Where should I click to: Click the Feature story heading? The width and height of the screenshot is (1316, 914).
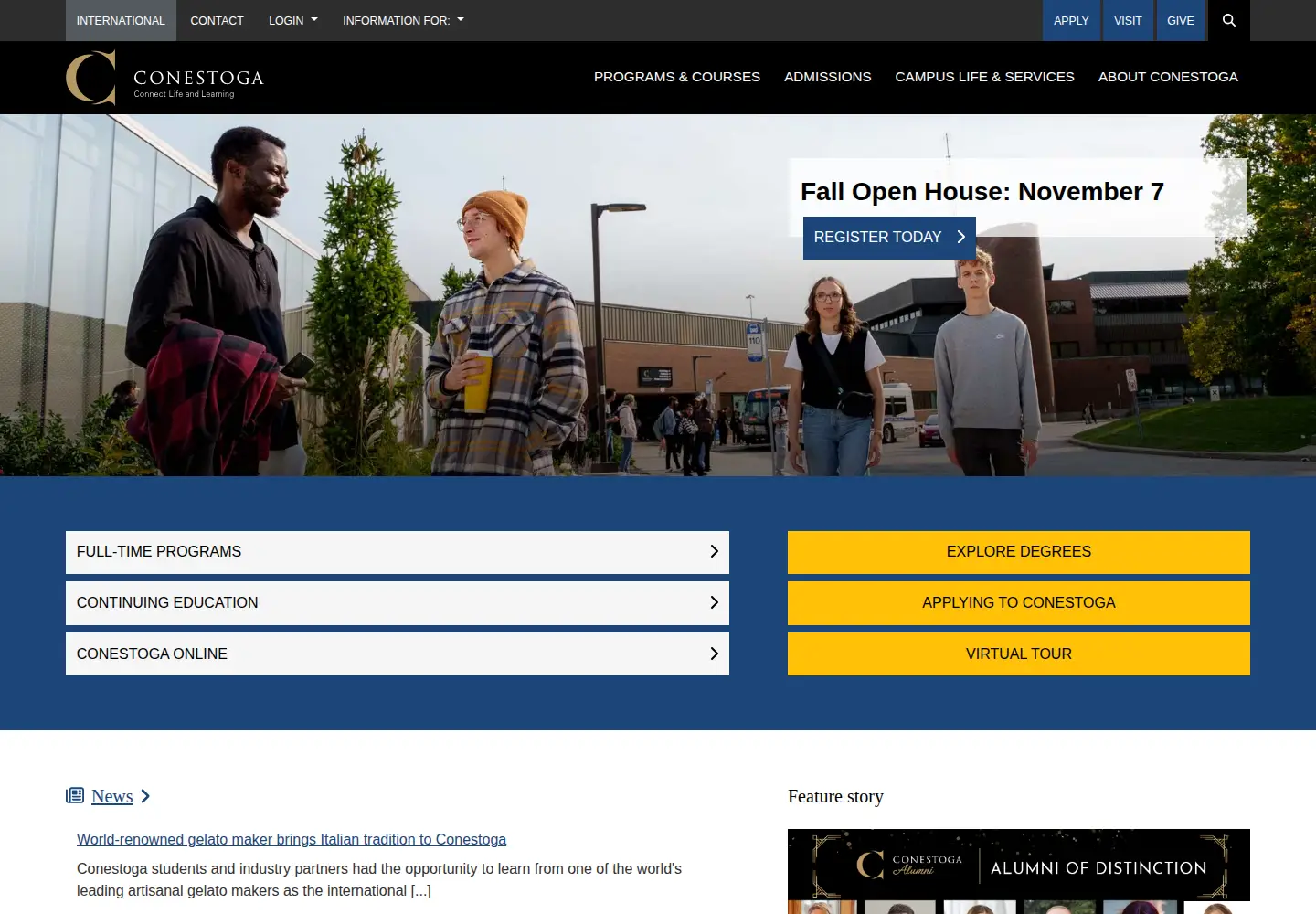[835, 796]
